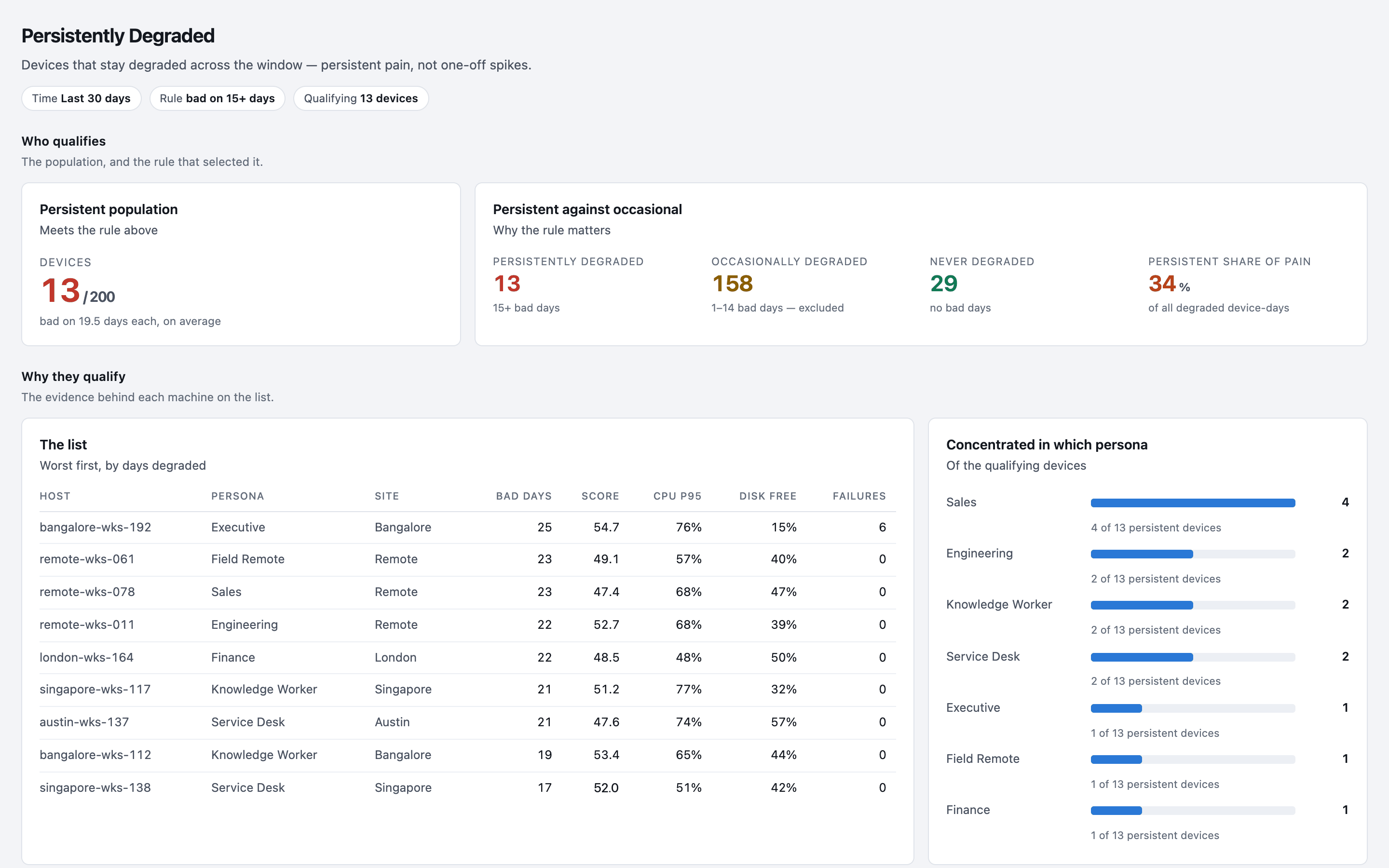Click the DISK FREE column header
The width and height of the screenshot is (1389, 868).
click(767, 496)
